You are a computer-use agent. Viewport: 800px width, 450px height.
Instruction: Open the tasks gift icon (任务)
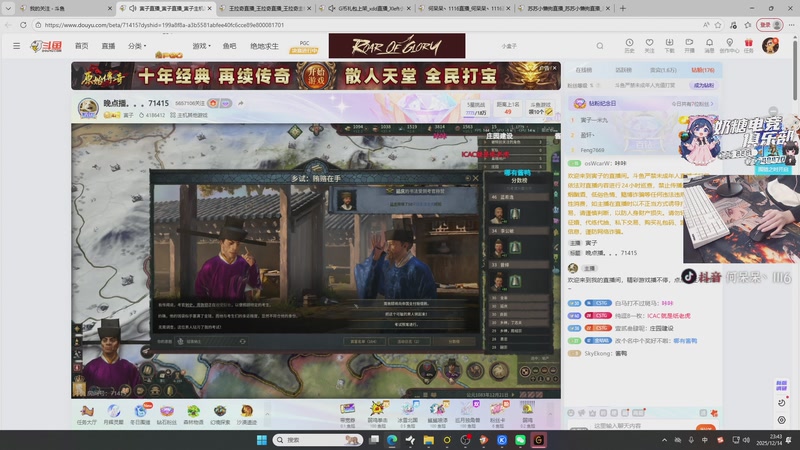pos(748,45)
